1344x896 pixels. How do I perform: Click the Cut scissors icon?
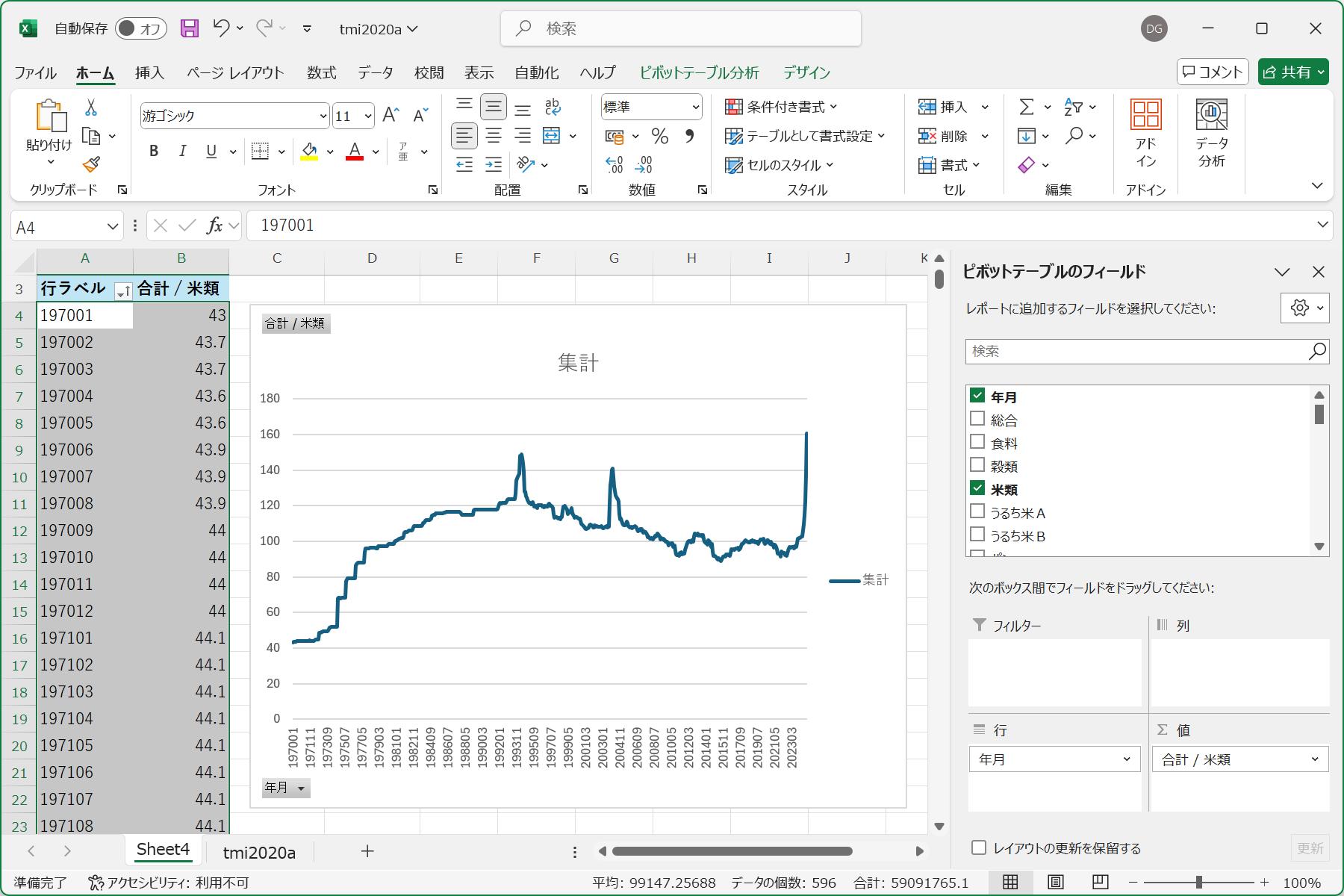click(91, 108)
